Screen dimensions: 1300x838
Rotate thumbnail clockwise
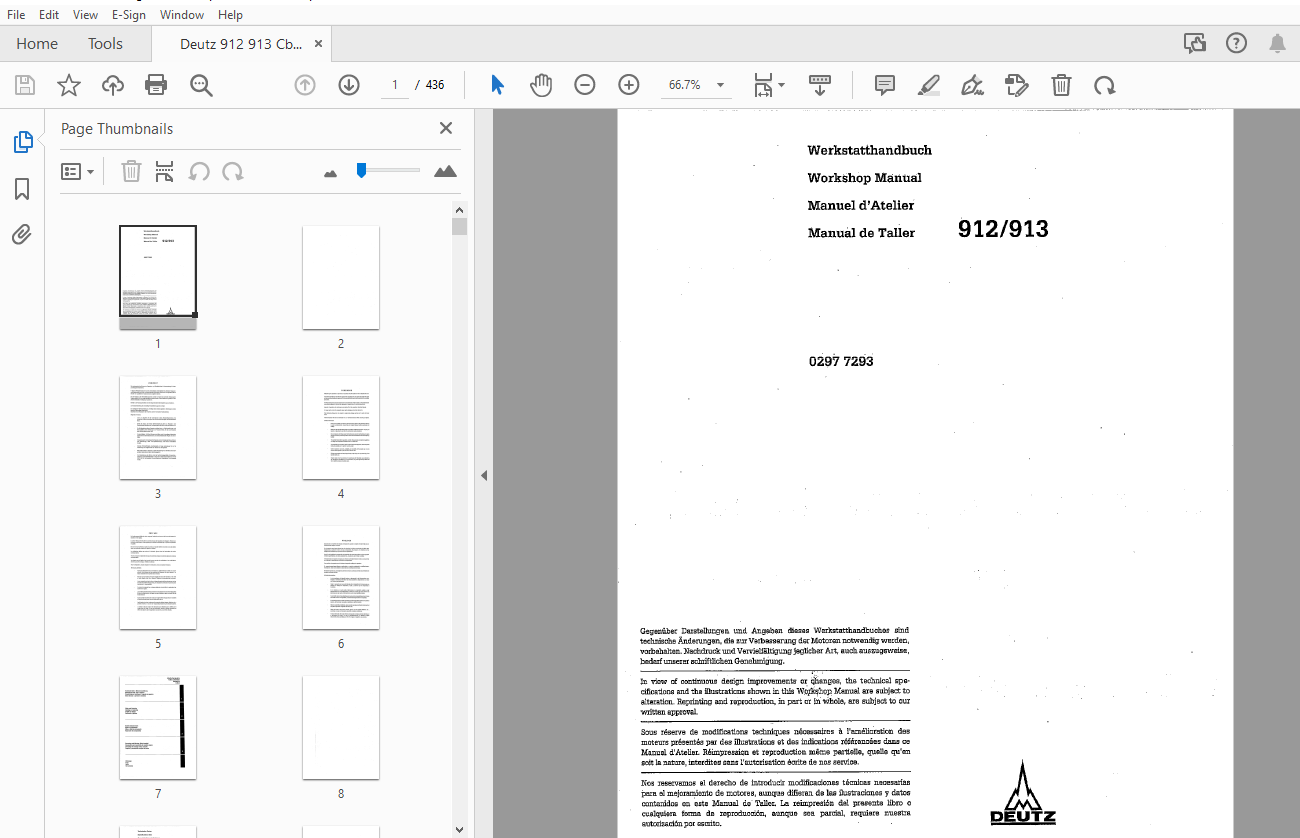[x=233, y=172]
